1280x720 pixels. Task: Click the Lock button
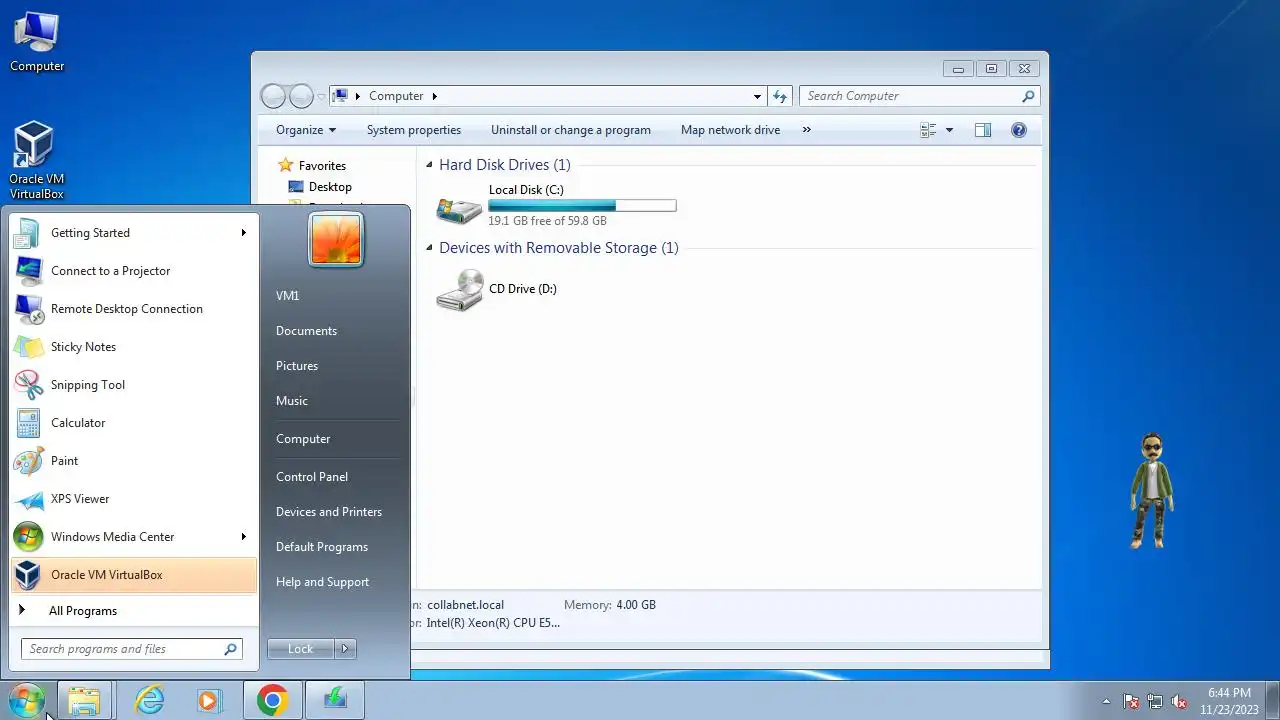tap(301, 649)
